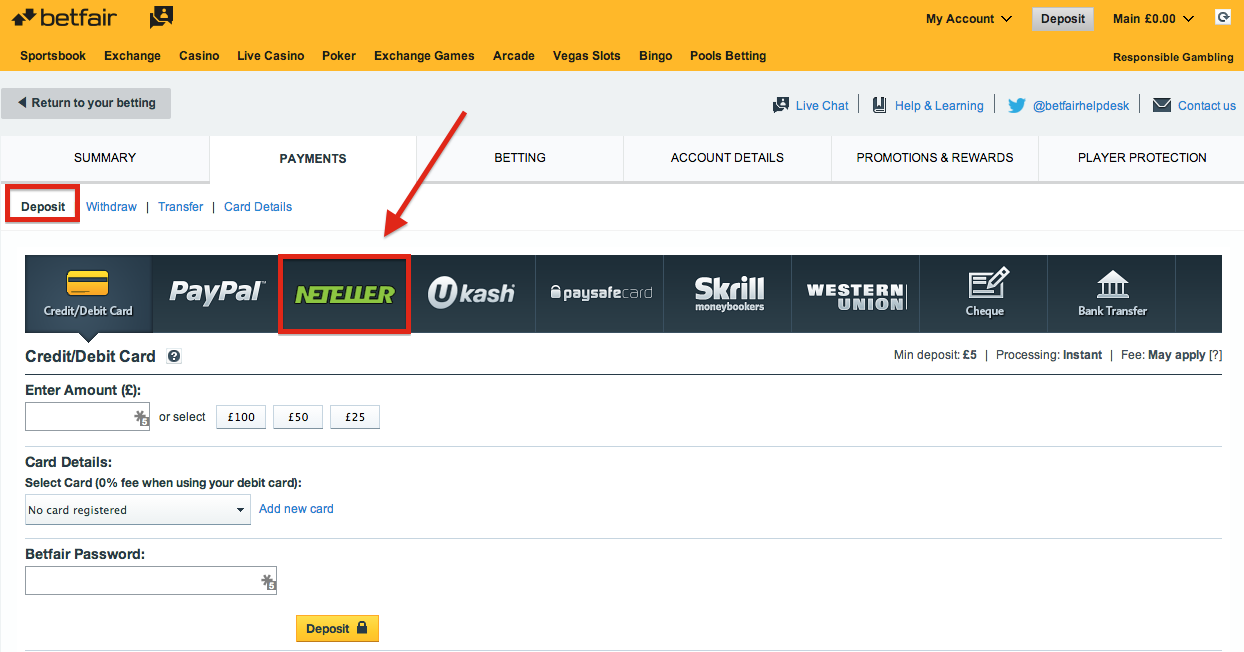Choose Western Union deposit method

(x=856, y=293)
